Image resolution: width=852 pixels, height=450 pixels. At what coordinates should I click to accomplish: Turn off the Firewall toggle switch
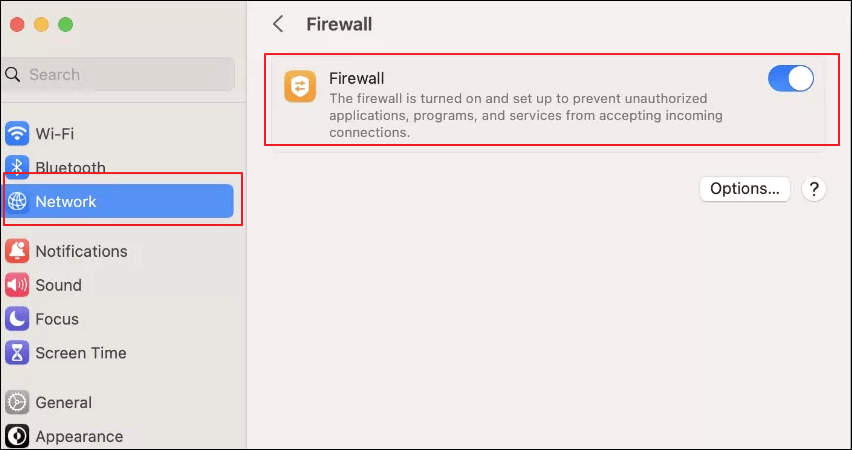pos(790,79)
